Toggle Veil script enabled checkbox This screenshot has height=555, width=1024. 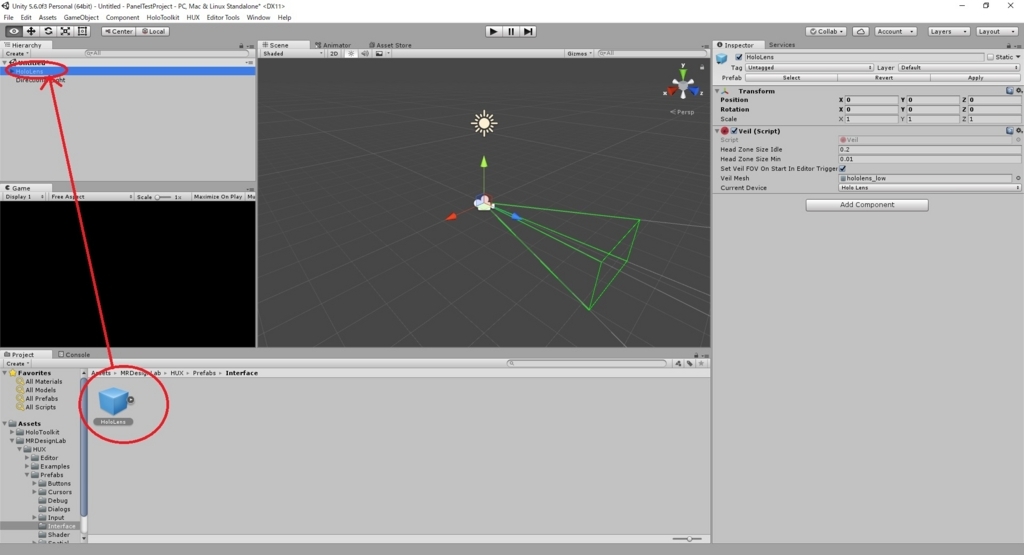734,131
